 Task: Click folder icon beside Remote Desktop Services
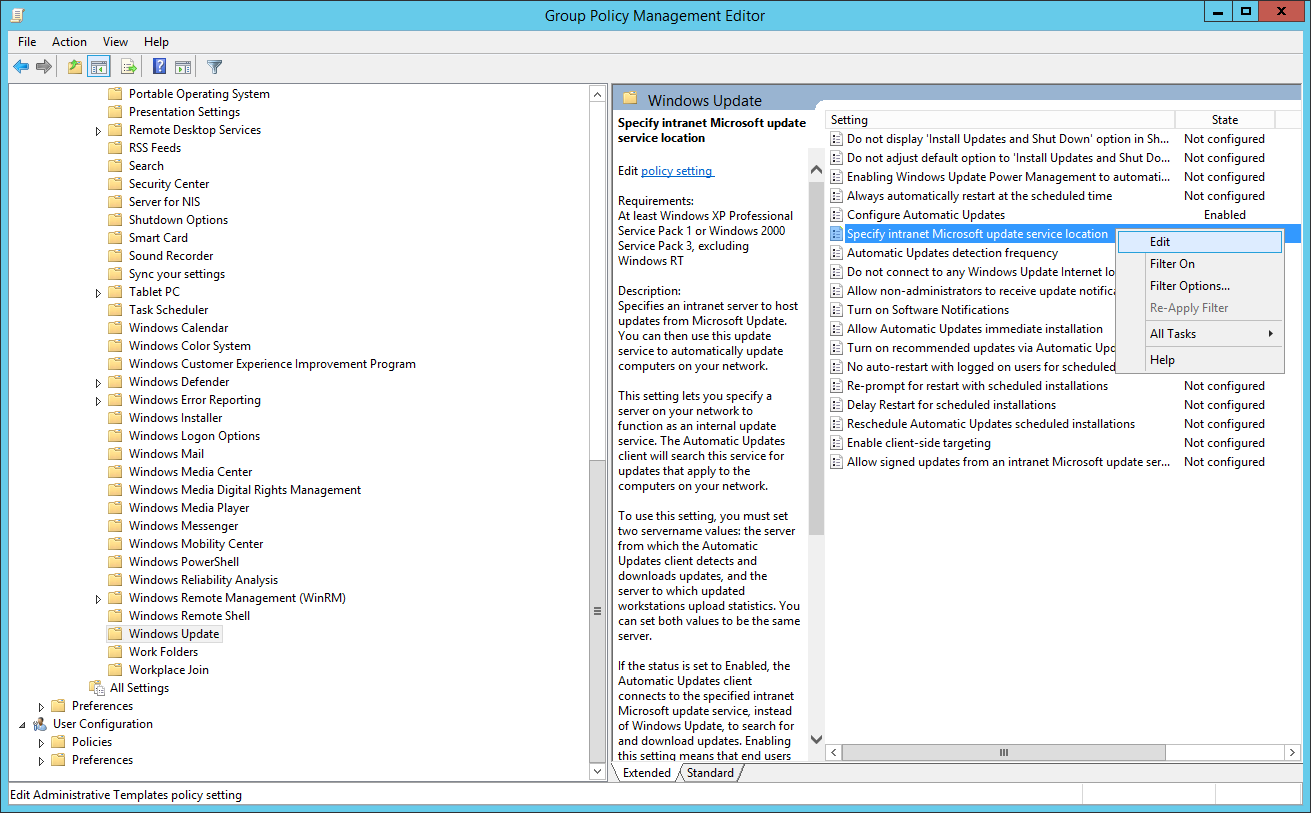click(x=114, y=130)
